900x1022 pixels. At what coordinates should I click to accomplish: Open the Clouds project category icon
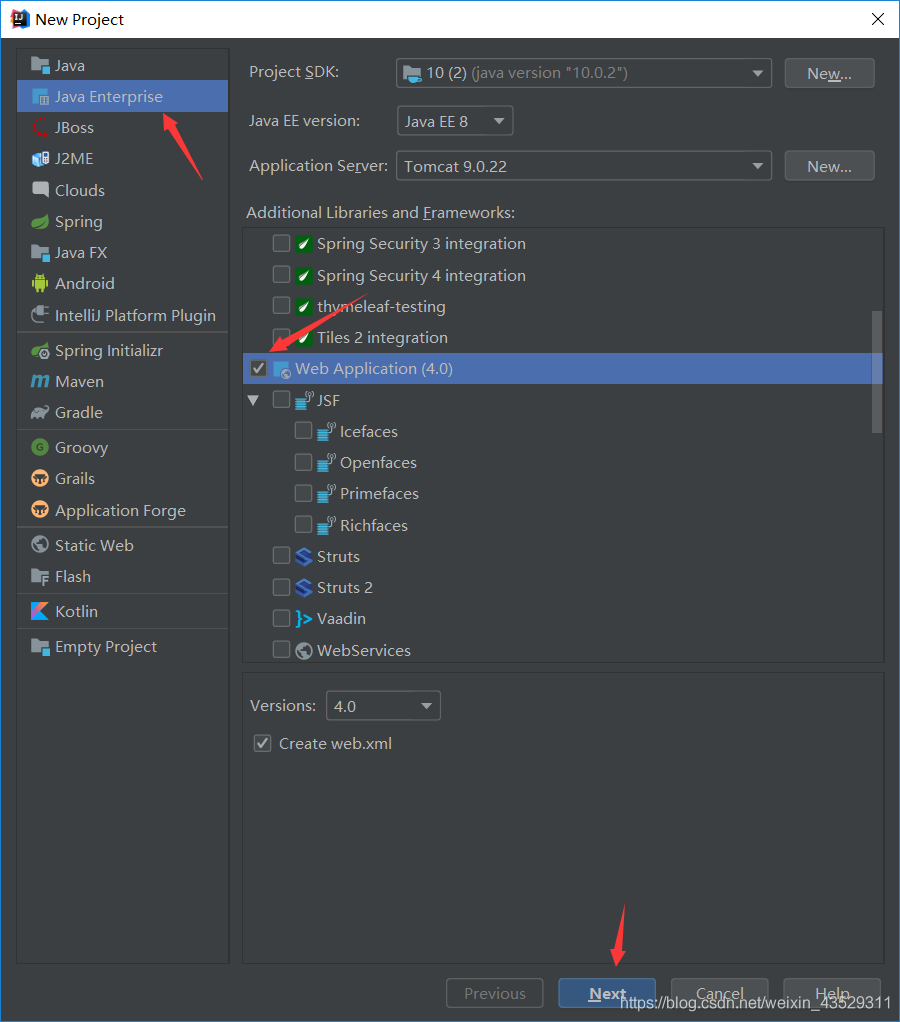point(40,190)
